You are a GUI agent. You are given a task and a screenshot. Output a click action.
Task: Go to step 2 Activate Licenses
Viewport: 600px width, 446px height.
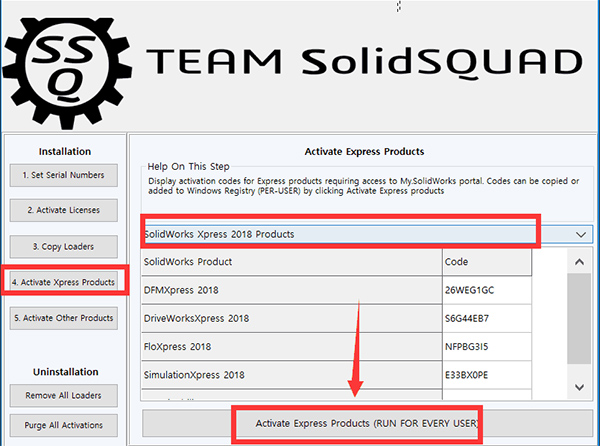point(65,210)
